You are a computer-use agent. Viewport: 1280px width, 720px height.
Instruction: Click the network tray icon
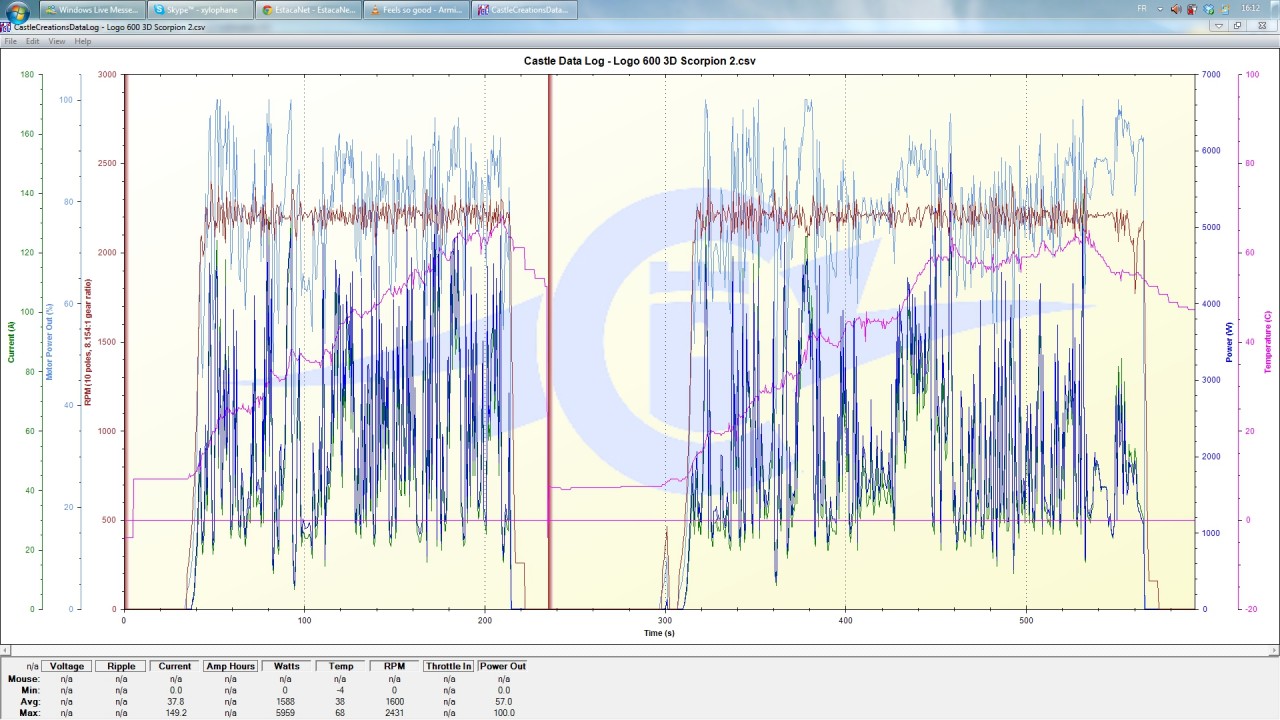pyautogui.click(x=1225, y=9)
